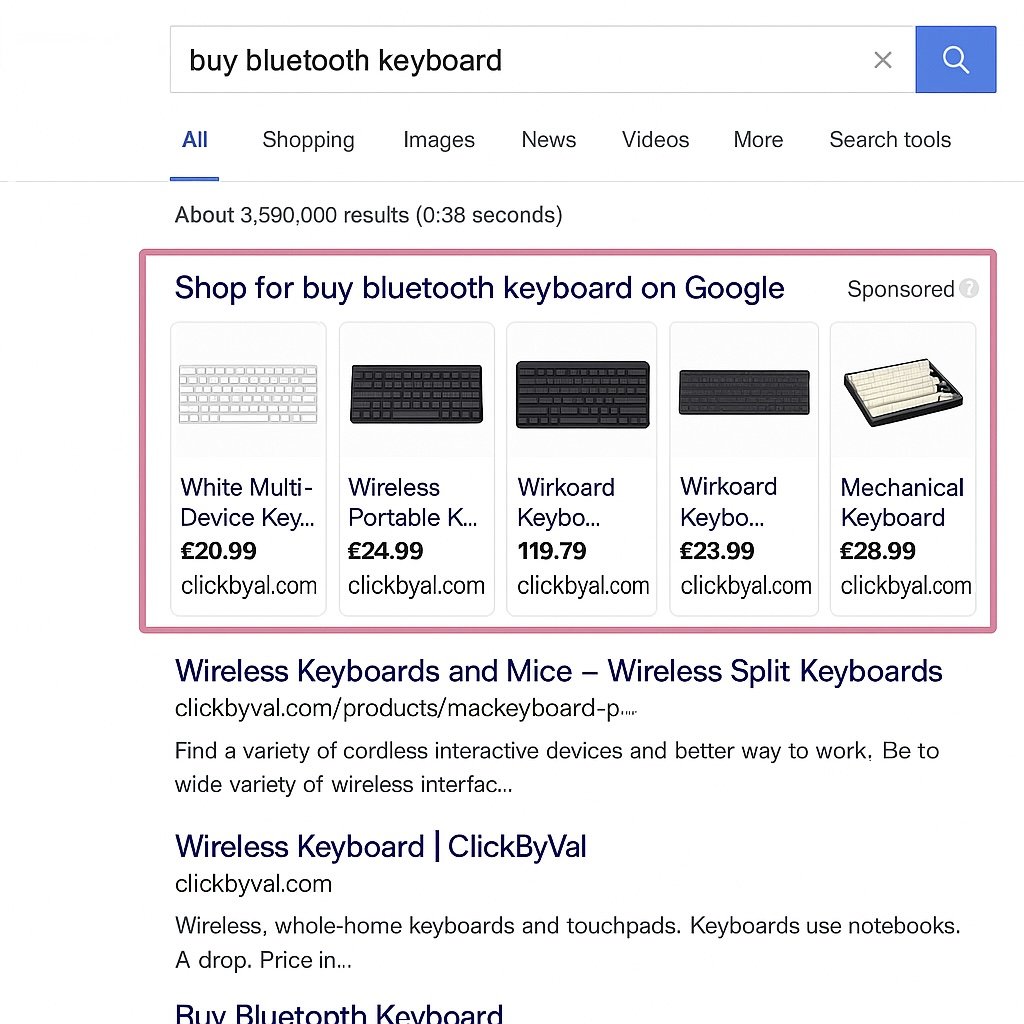This screenshot has height=1024, width=1024.
Task: Open the Images tab
Action: coord(439,140)
